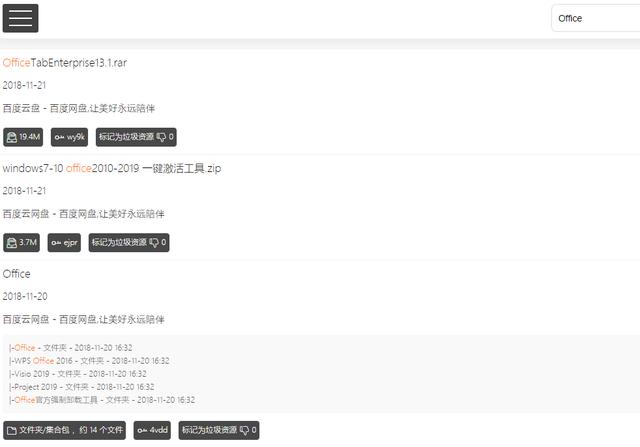Image resolution: width=640 pixels, height=447 pixels.
Task: Click the ejpr extraction code badge
Action: click(x=64, y=242)
